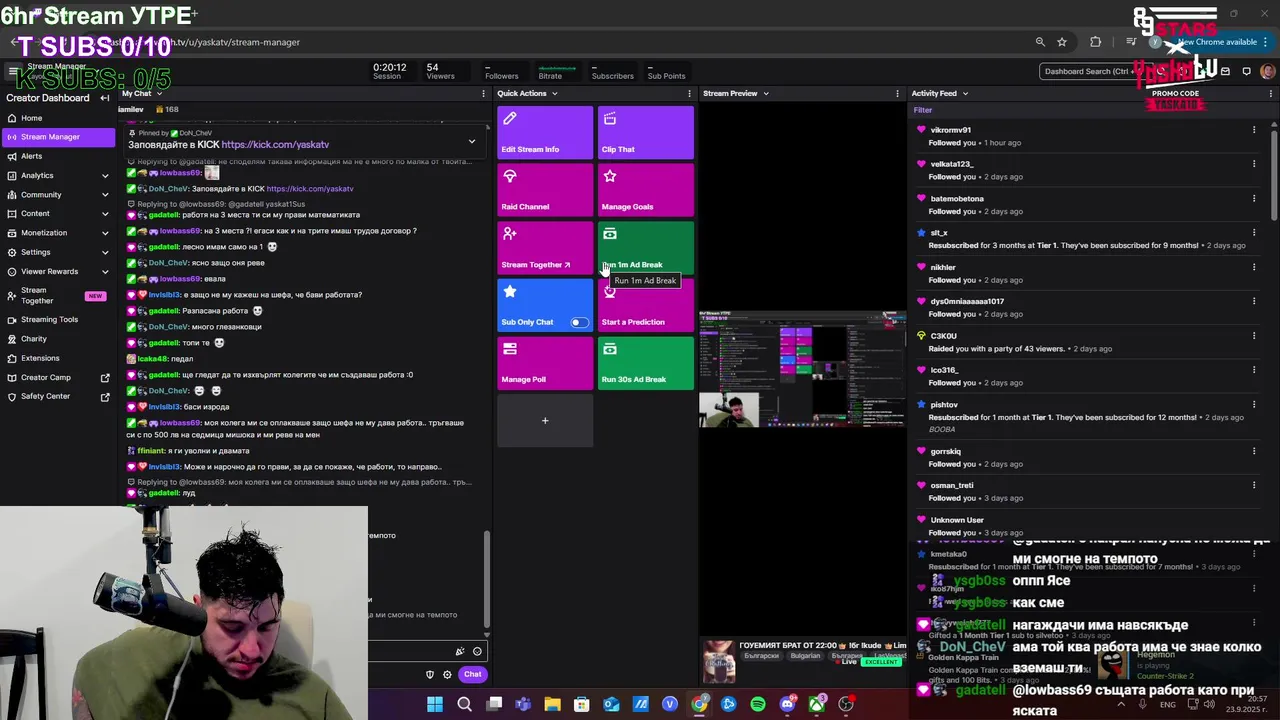Screen dimensions: 1280x720
Task: Click the Stream Preview video thumbnail
Action: pos(802,369)
